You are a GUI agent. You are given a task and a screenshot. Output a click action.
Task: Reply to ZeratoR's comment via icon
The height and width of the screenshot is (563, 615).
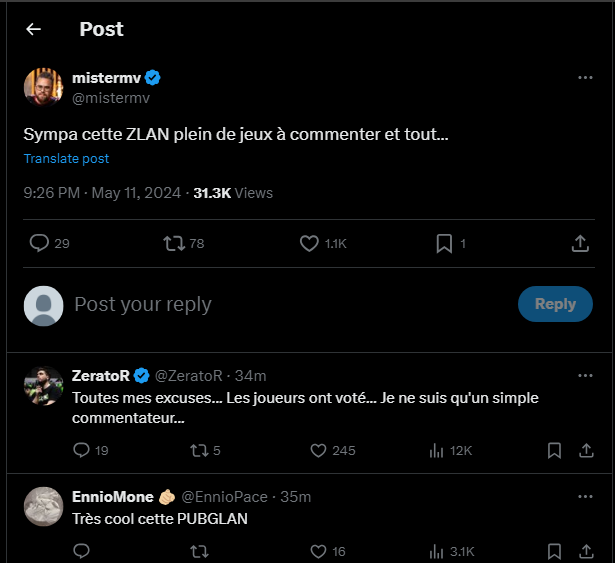coord(82,450)
